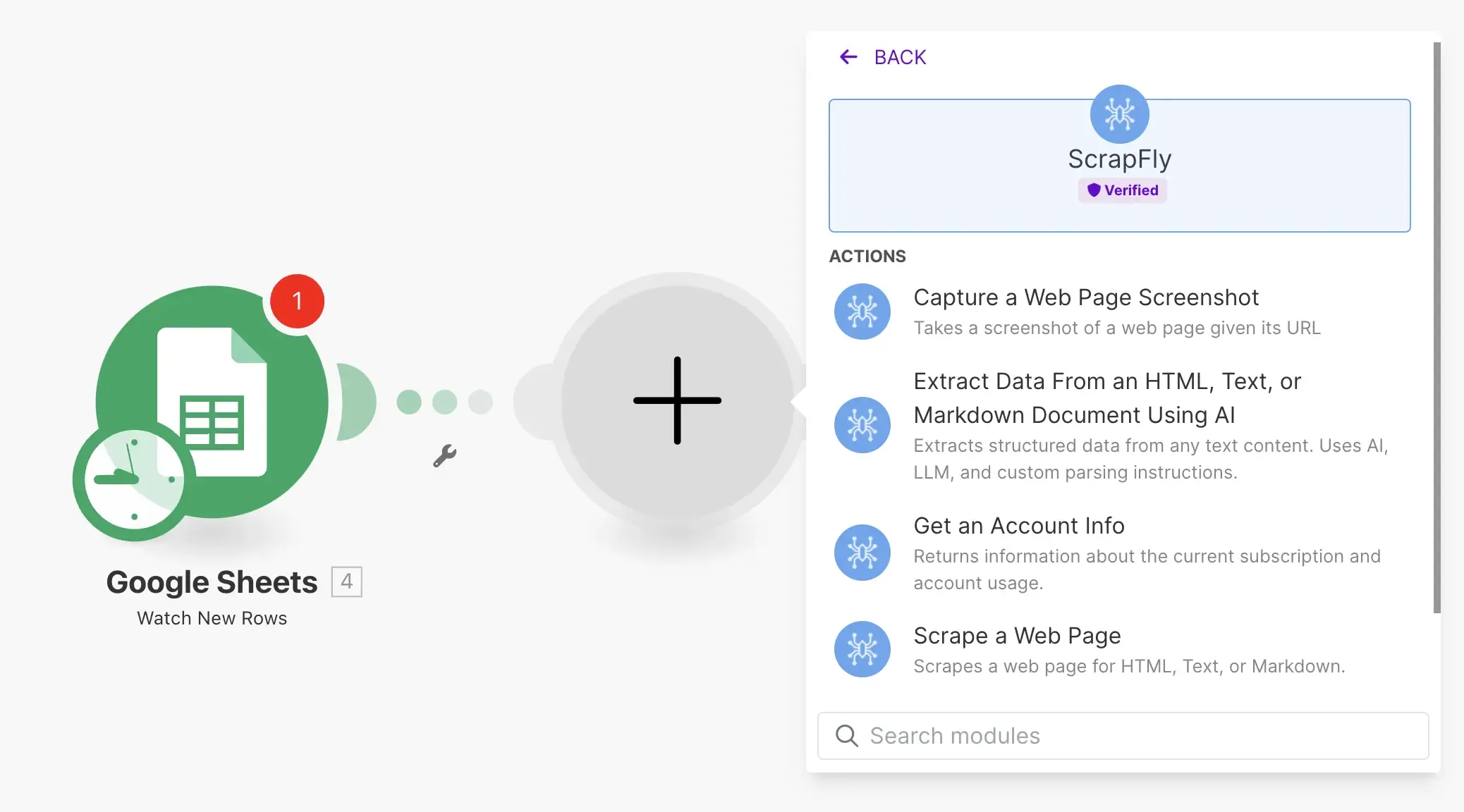Choose the Scrape a Web Page action
Viewport: 1464px width, 812px height.
coord(1017,636)
